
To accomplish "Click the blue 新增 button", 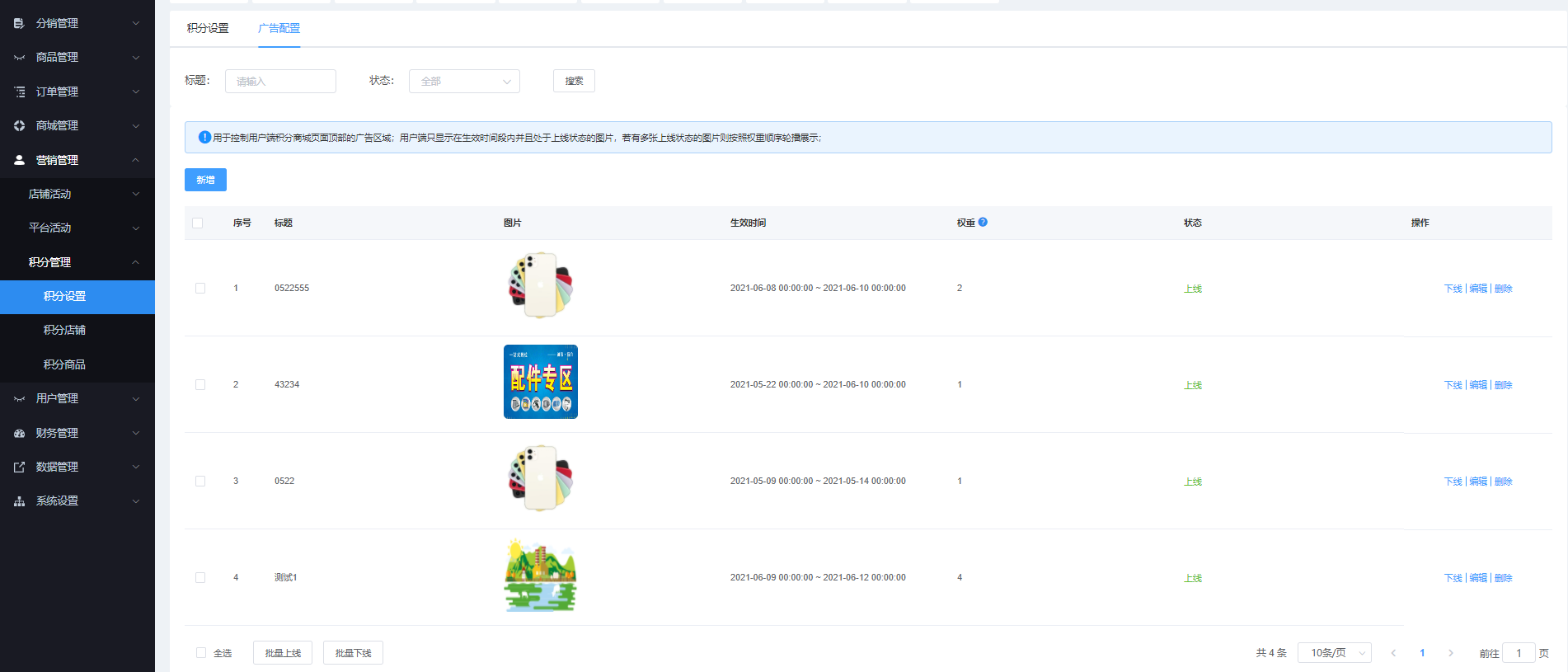I will 205,180.
